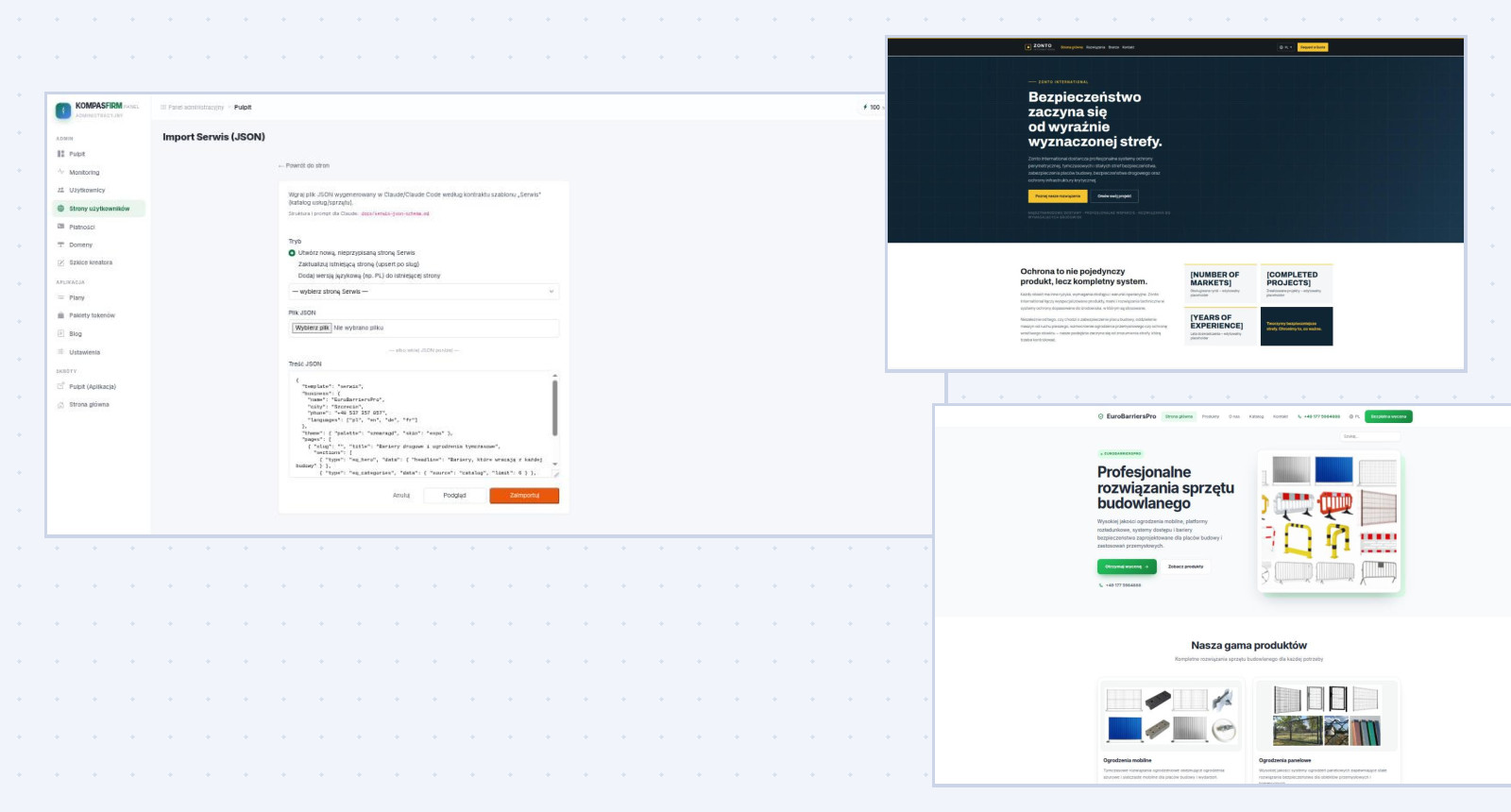The height and width of the screenshot is (812, 1511).
Task: Click the JSON textarea vertical scrollbar
Action: pos(555,408)
